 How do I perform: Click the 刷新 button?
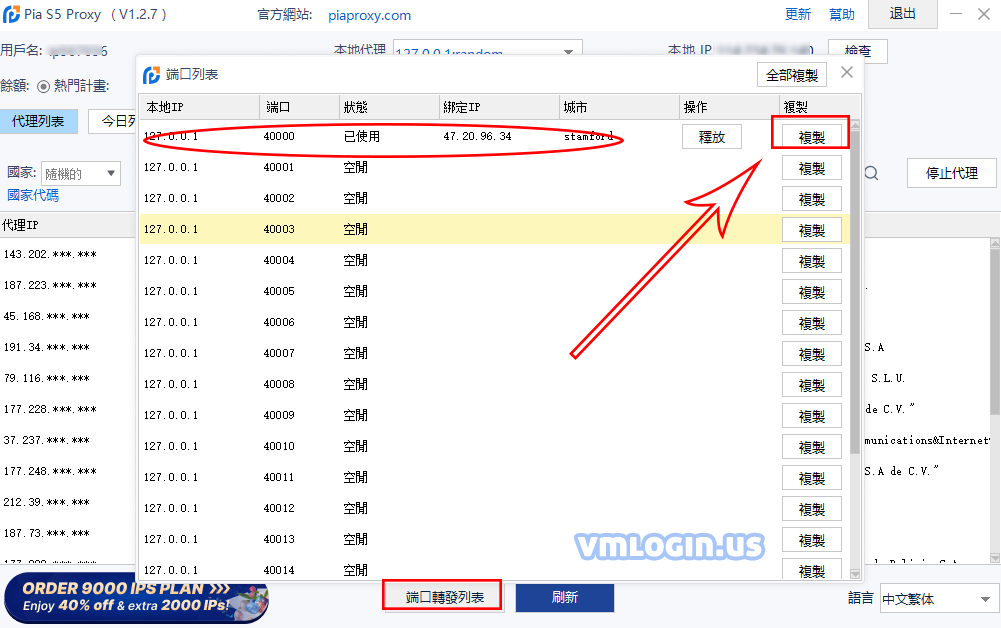[x=565, y=598]
